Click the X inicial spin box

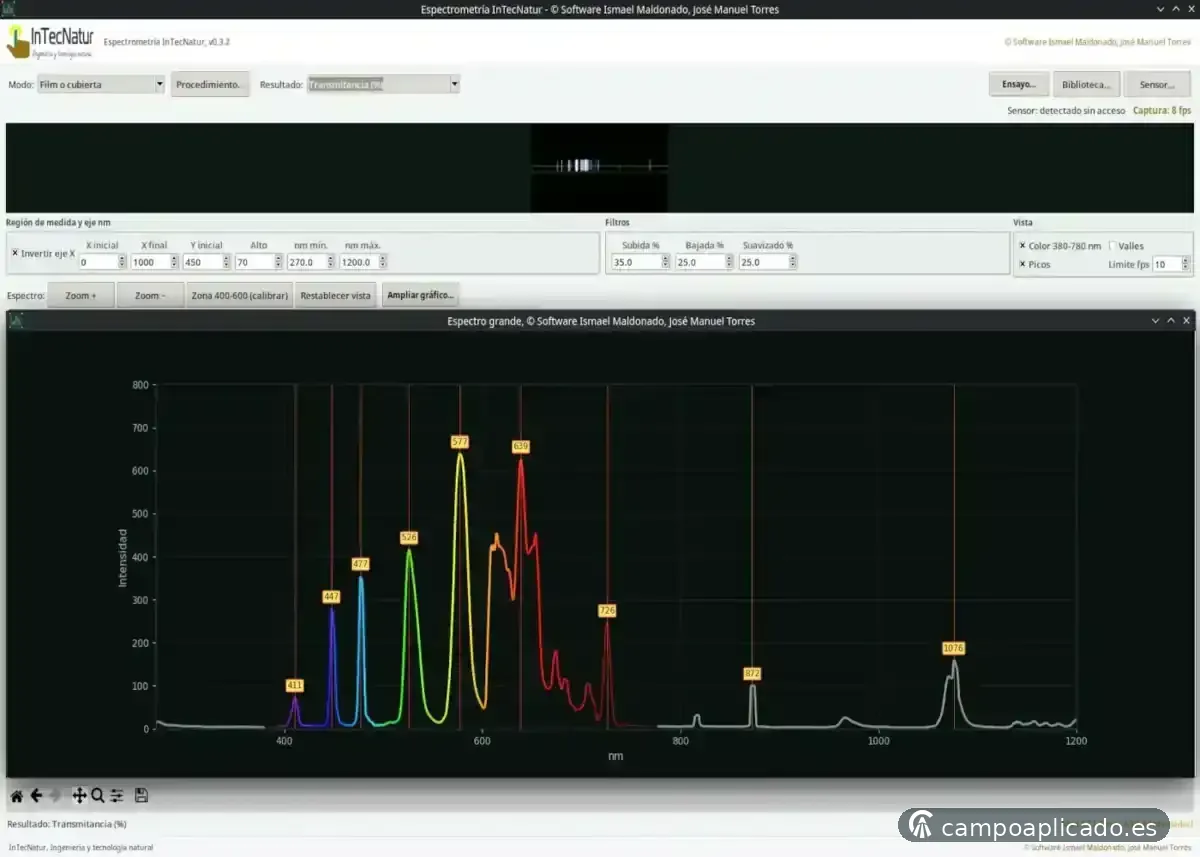pos(102,262)
